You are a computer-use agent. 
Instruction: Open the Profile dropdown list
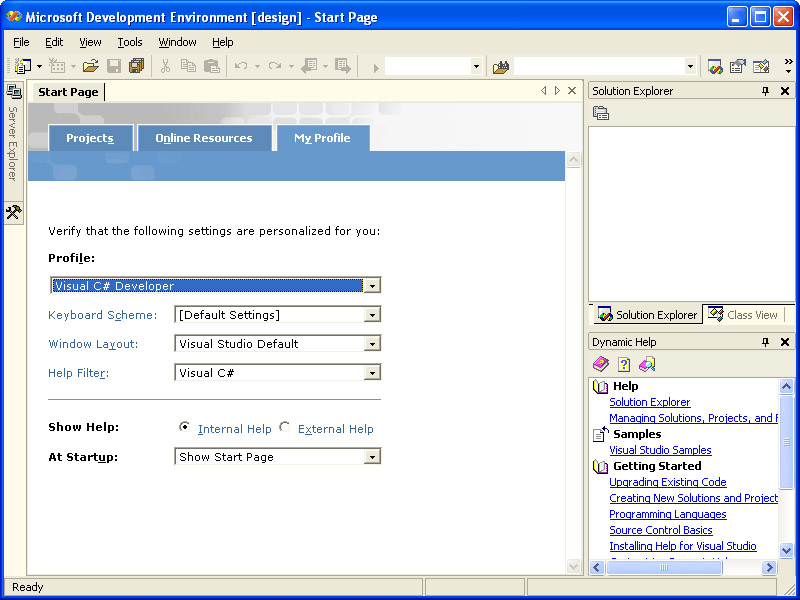372,286
